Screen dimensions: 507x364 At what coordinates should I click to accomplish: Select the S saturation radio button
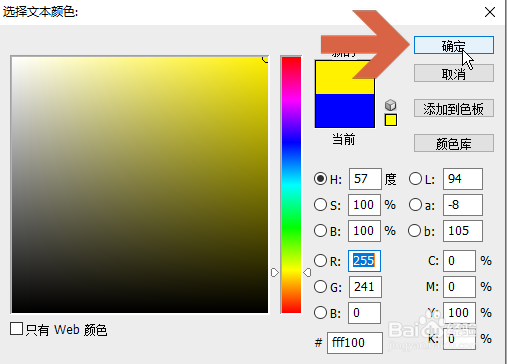320,205
